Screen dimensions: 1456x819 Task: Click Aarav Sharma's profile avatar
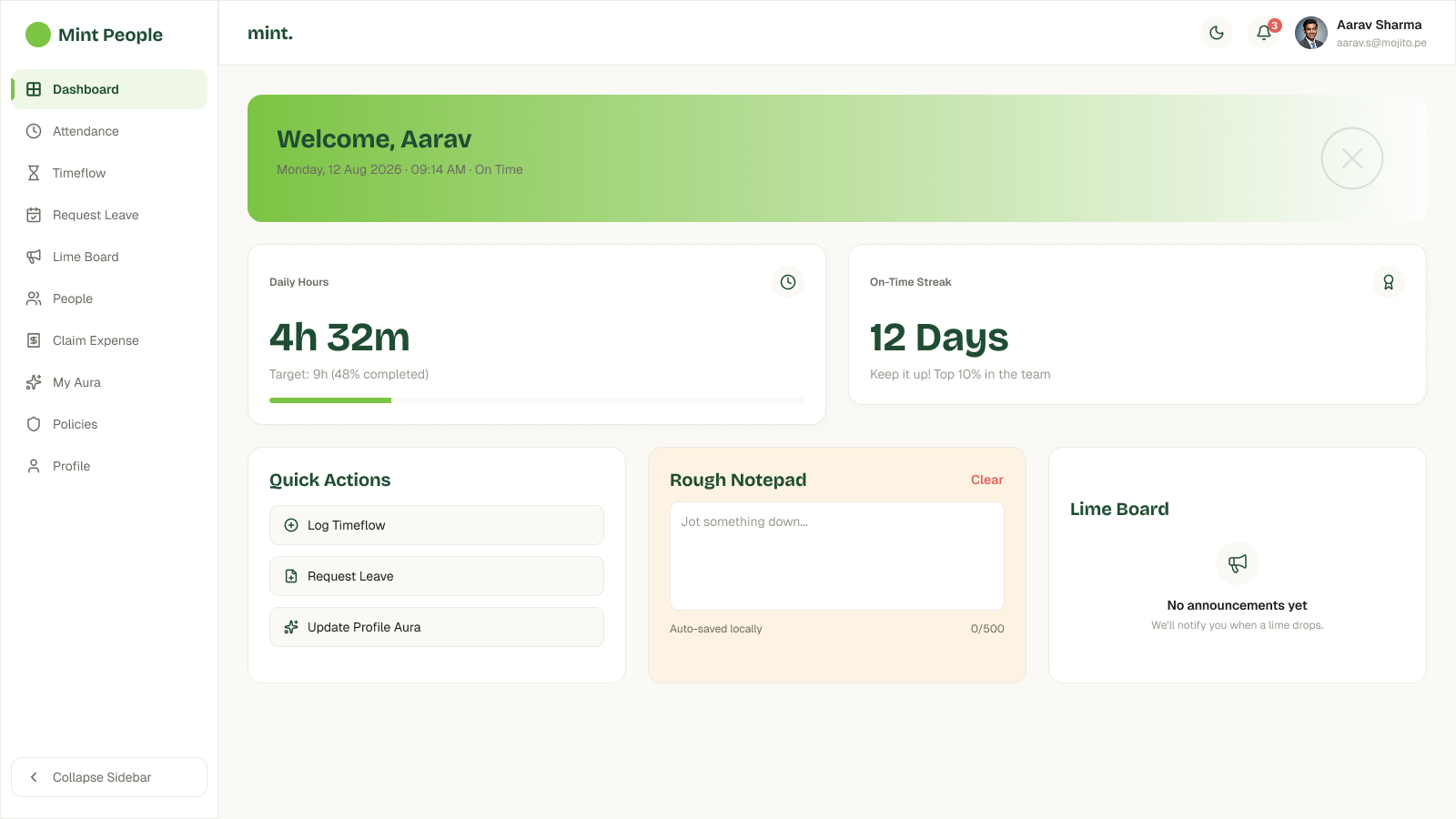(x=1311, y=33)
